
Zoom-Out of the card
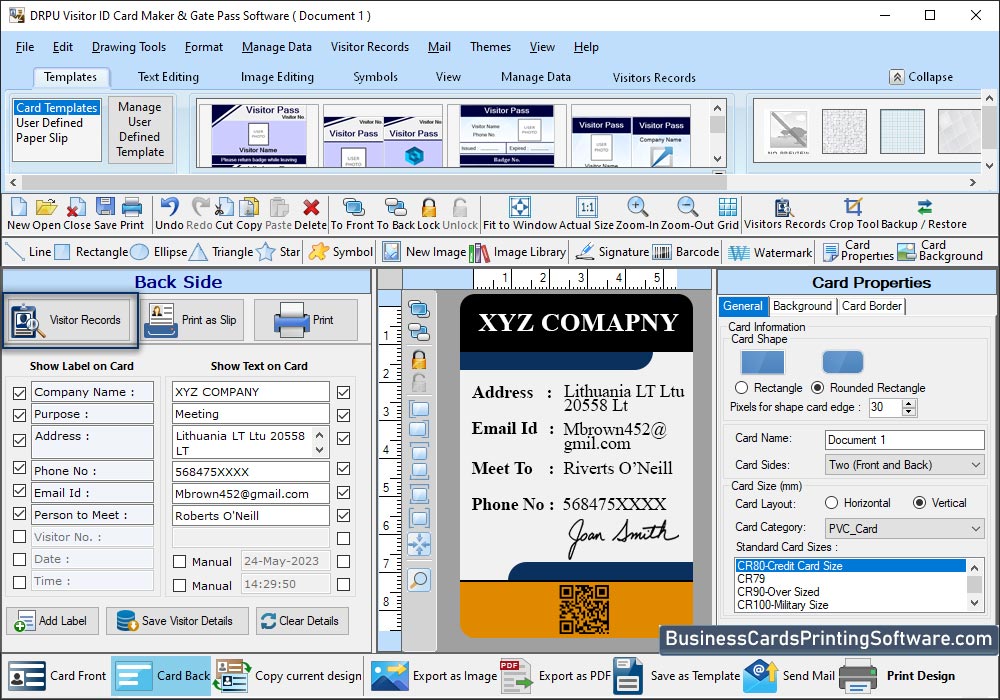pos(688,214)
